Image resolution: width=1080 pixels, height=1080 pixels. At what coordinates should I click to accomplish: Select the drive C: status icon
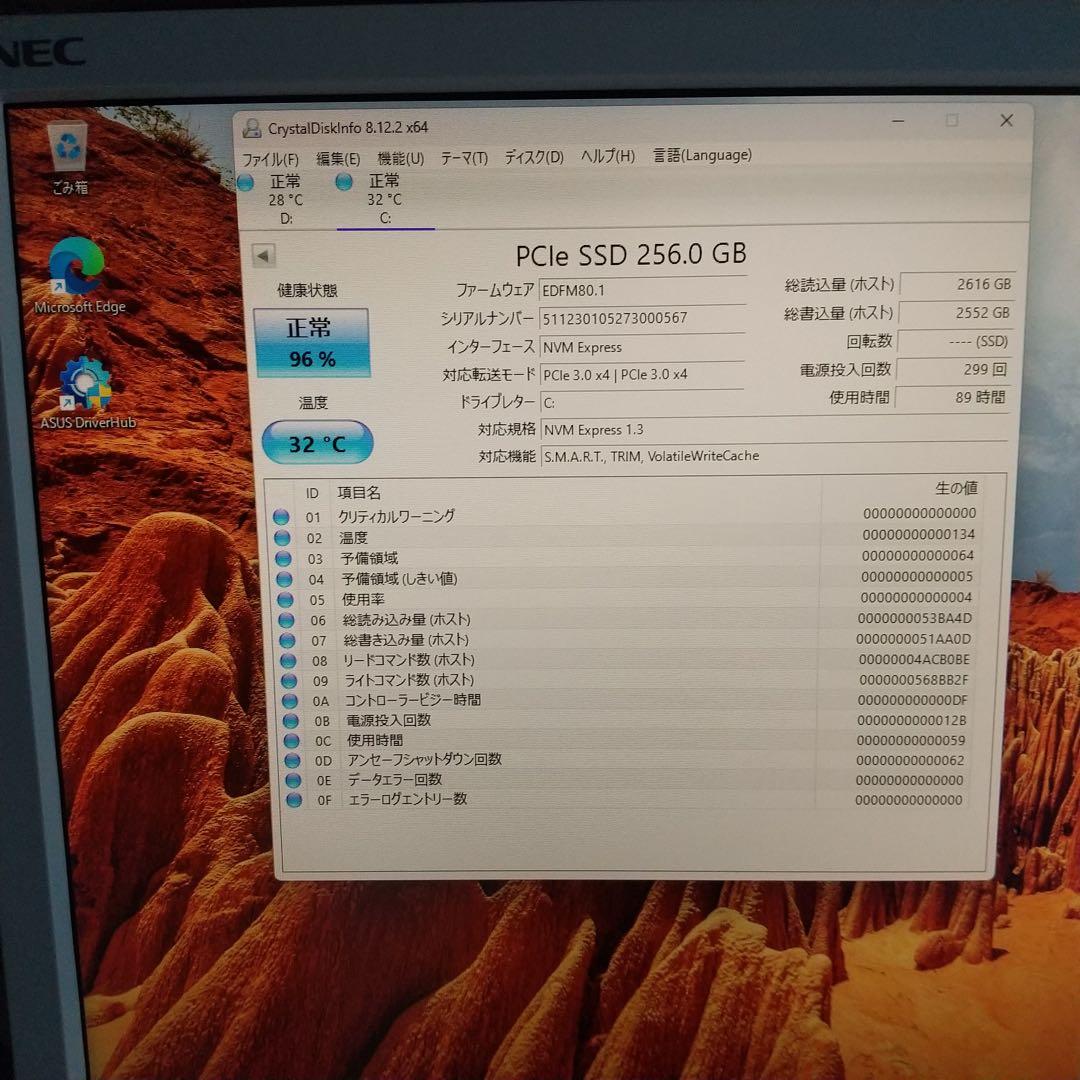coord(343,181)
